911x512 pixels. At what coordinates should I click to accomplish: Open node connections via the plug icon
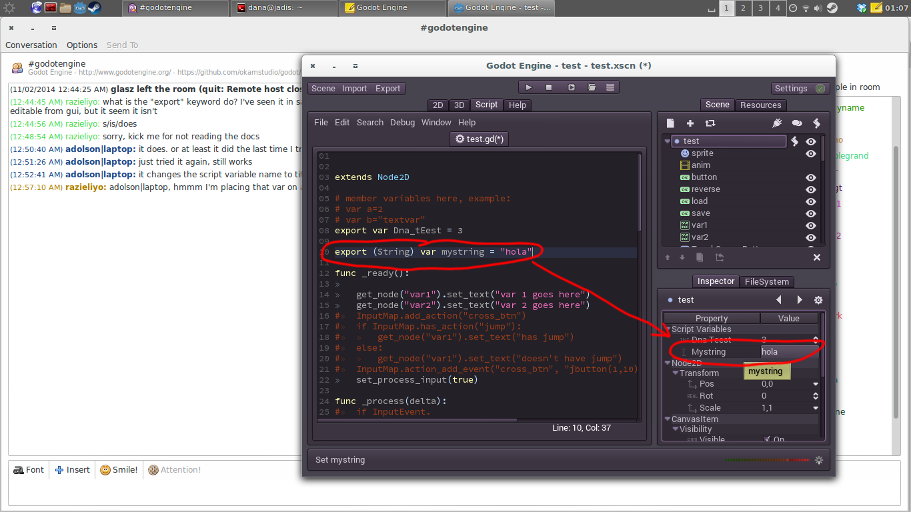pyautogui.click(x=777, y=123)
